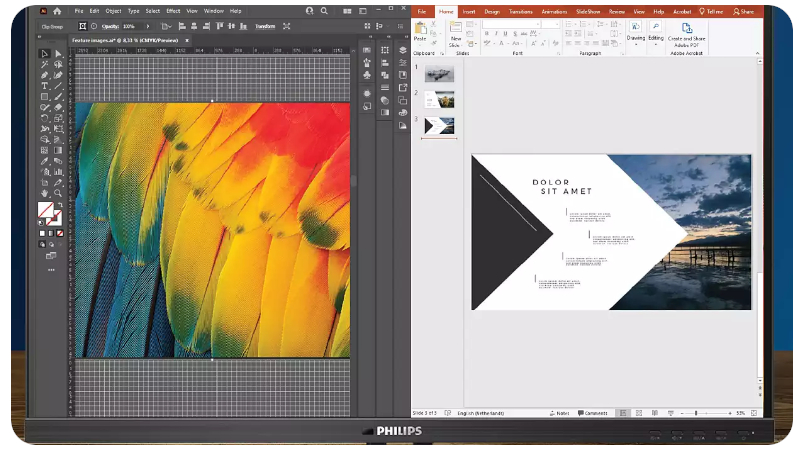Click the Transform button in control bar

pos(265,26)
